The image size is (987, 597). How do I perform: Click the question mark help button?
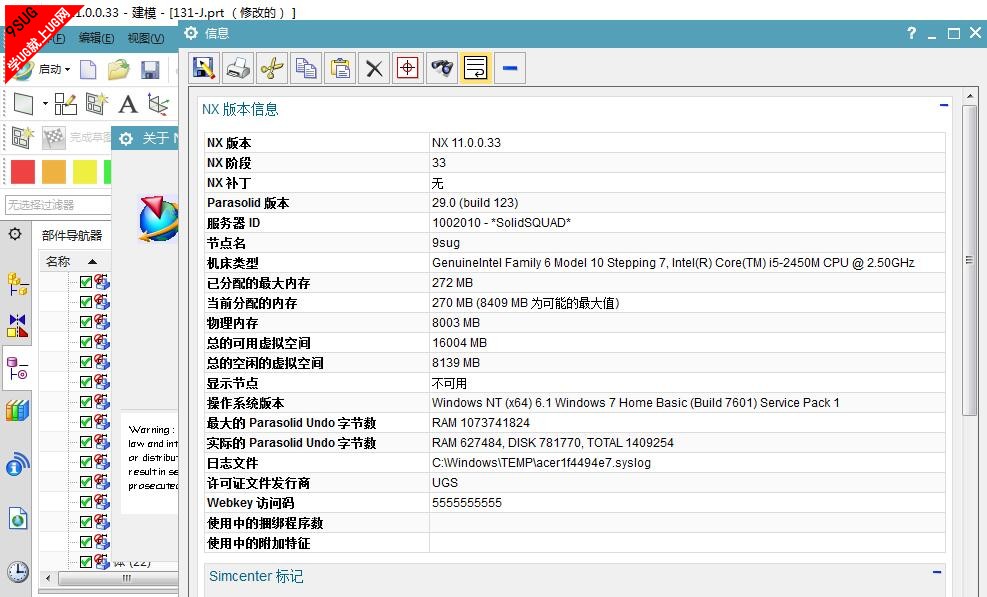click(911, 33)
